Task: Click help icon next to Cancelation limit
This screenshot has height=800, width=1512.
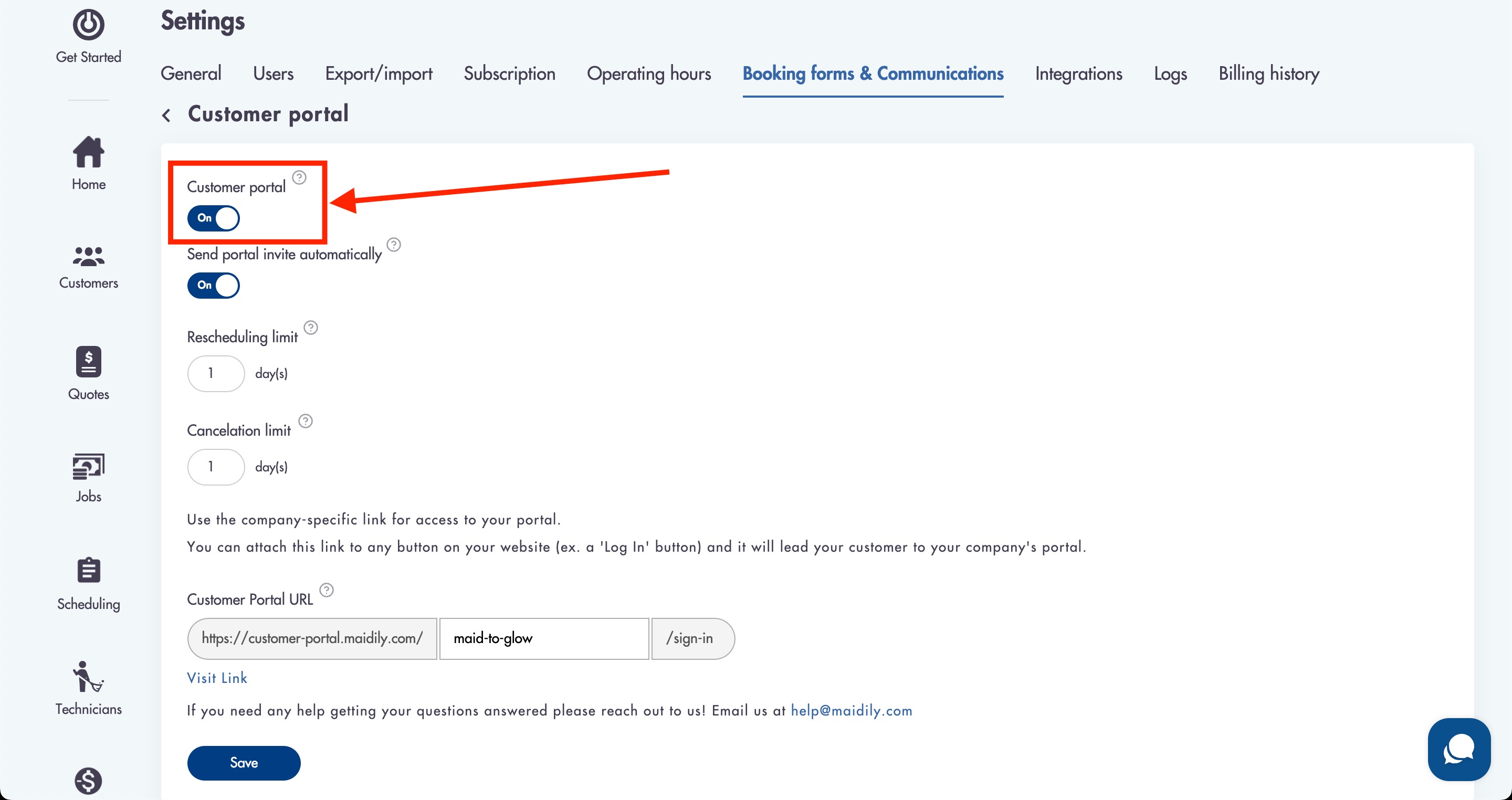Action: 306,421
